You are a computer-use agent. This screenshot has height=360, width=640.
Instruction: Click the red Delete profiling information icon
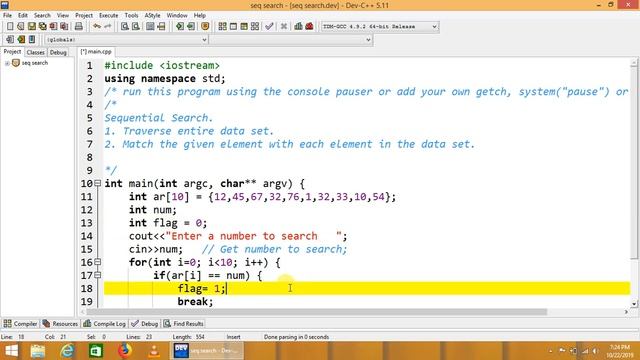pos(309,27)
